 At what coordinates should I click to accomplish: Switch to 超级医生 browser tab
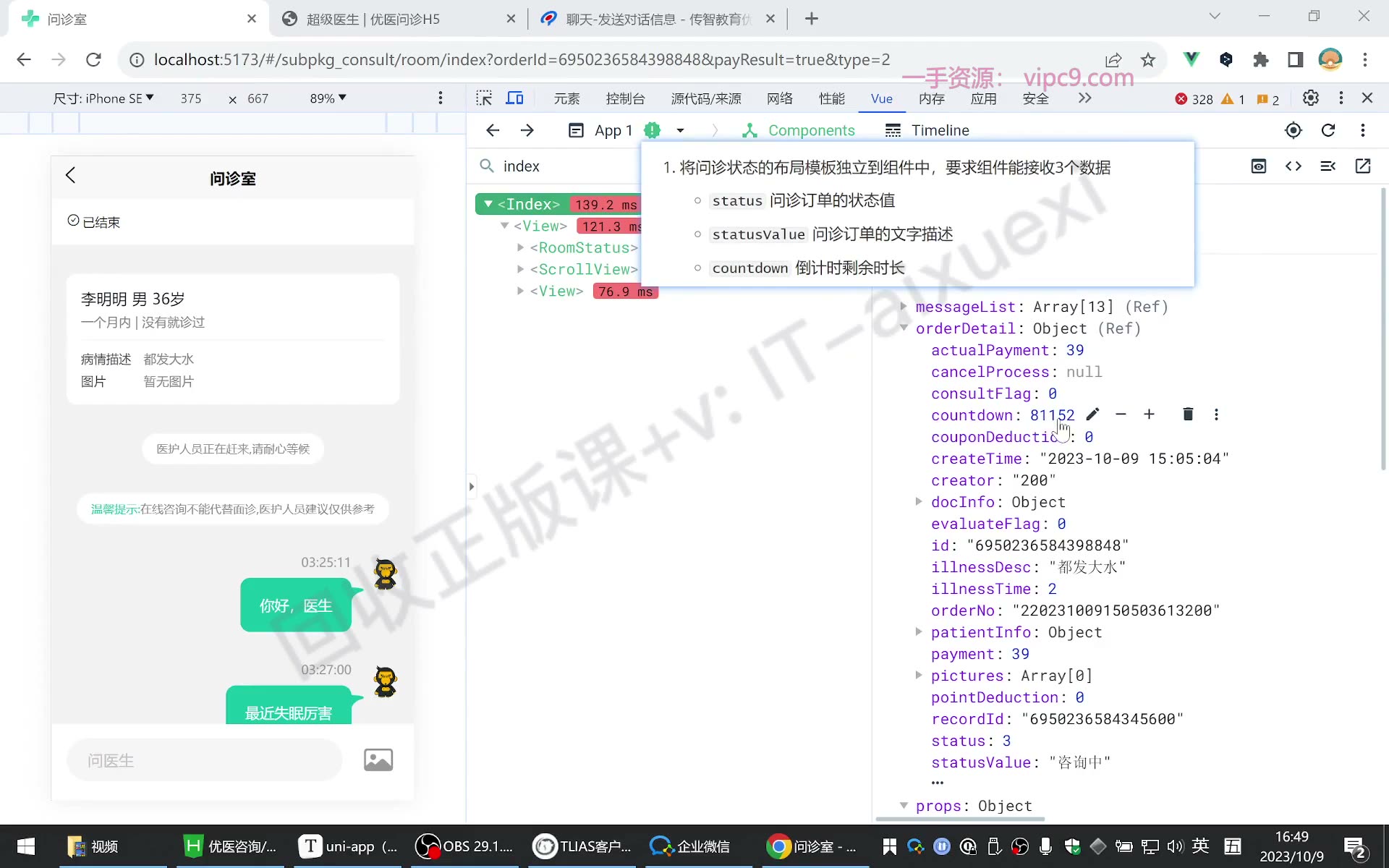pos(399,19)
